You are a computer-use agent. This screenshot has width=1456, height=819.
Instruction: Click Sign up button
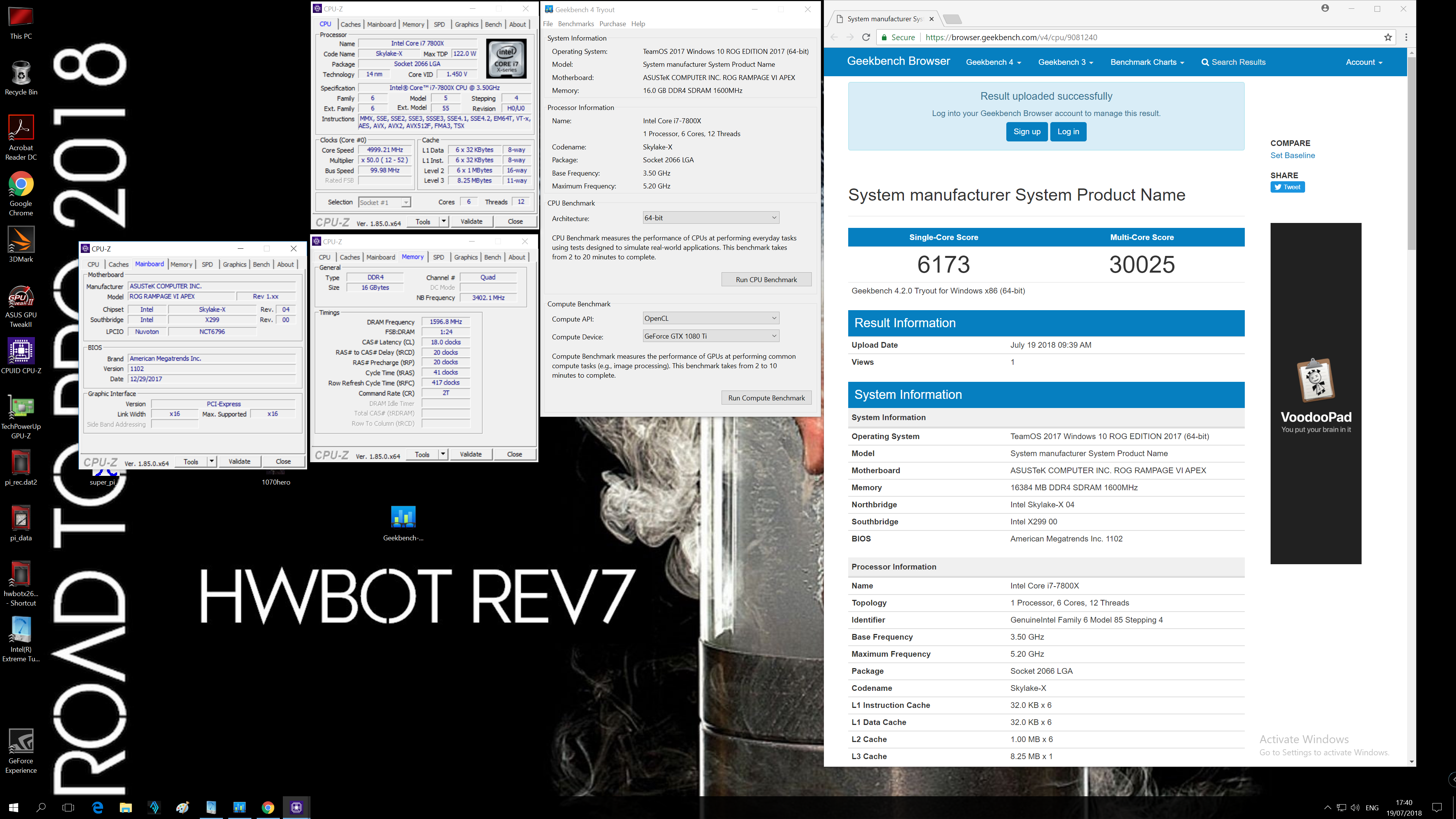(x=1026, y=132)
